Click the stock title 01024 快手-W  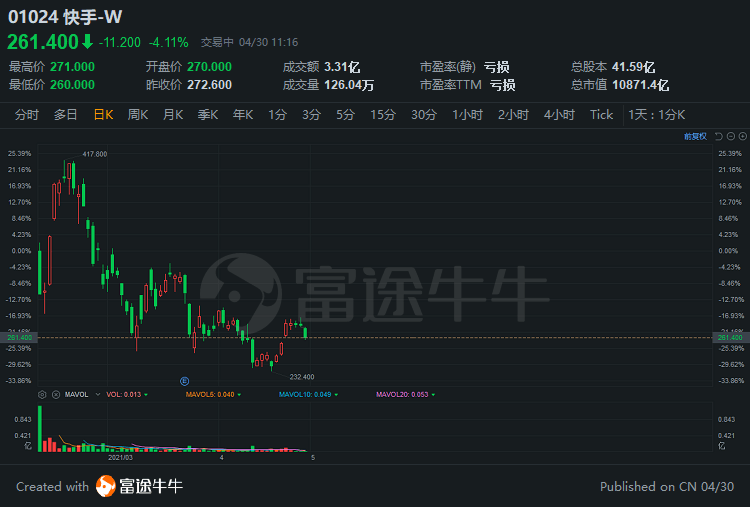65,17
